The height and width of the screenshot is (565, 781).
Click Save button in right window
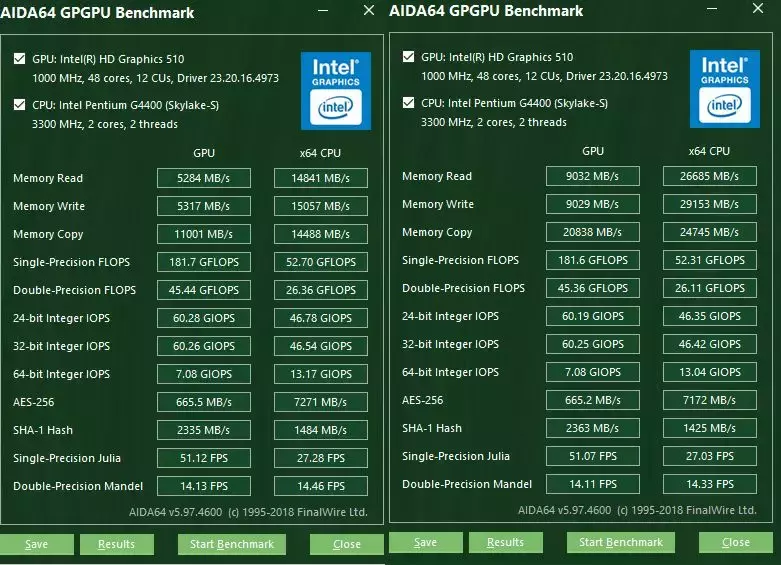[425, 542]
